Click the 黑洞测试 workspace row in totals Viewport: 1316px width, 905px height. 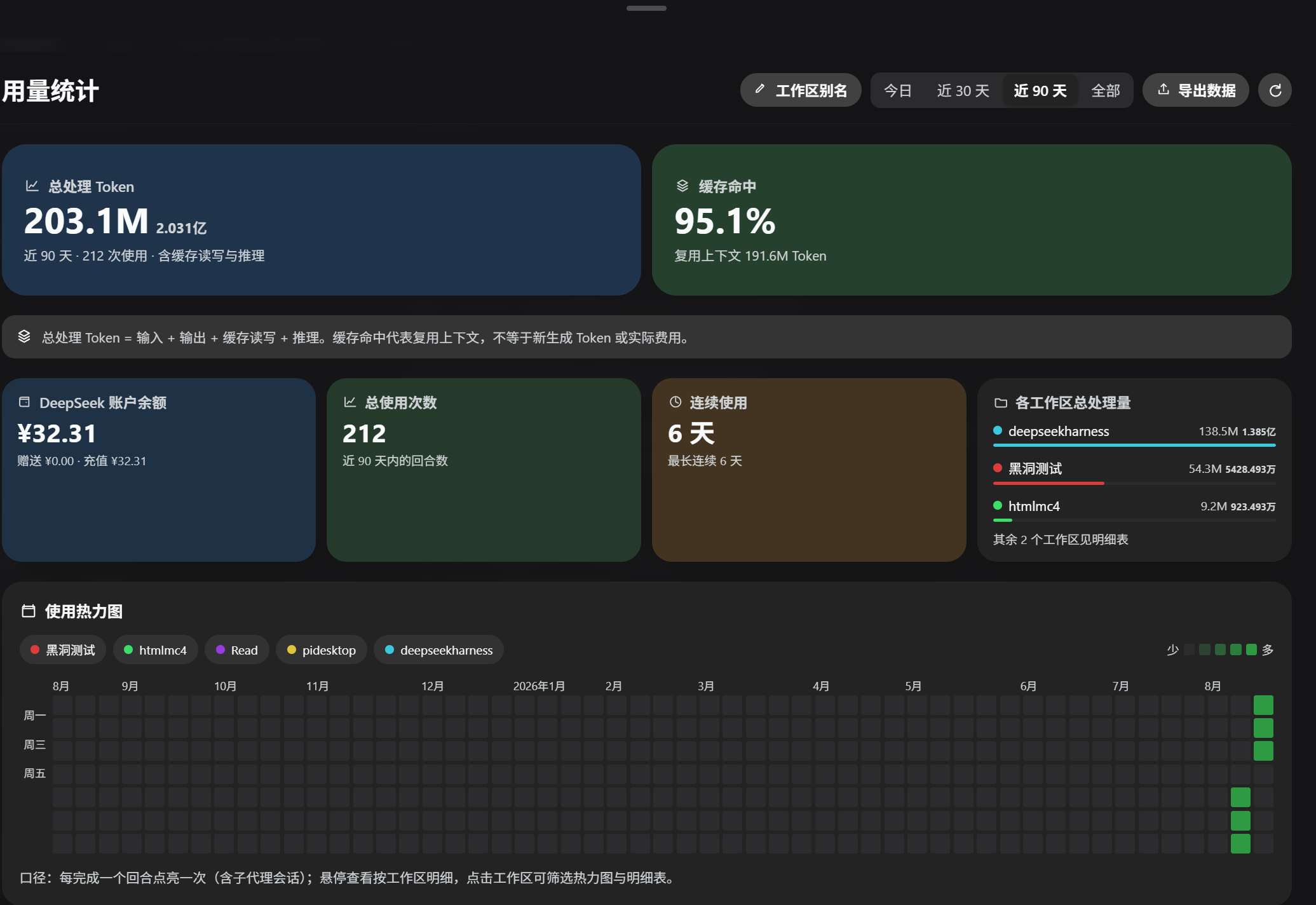[1134, 473]
